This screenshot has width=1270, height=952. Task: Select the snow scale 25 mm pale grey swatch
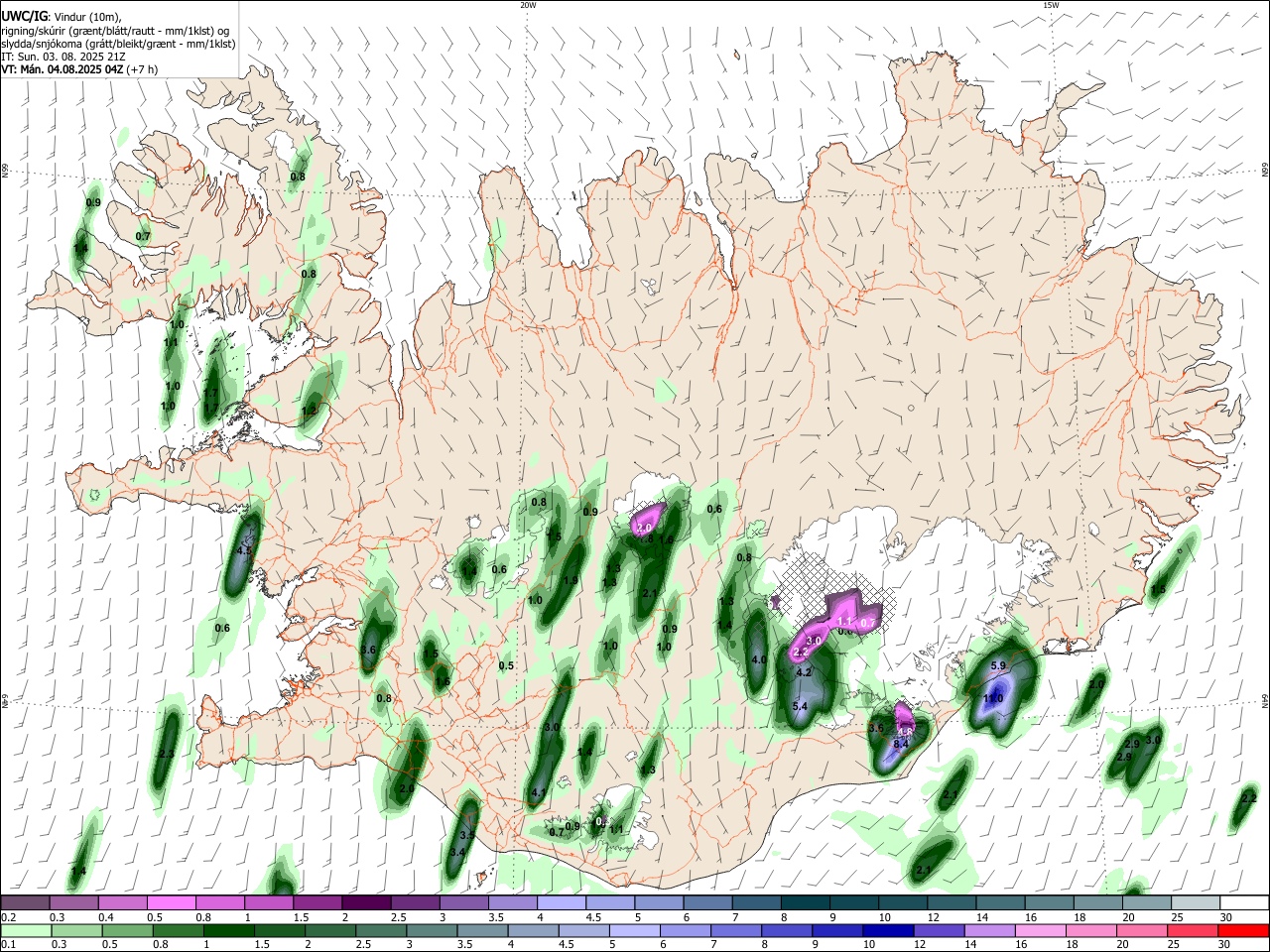[1196, 902]
